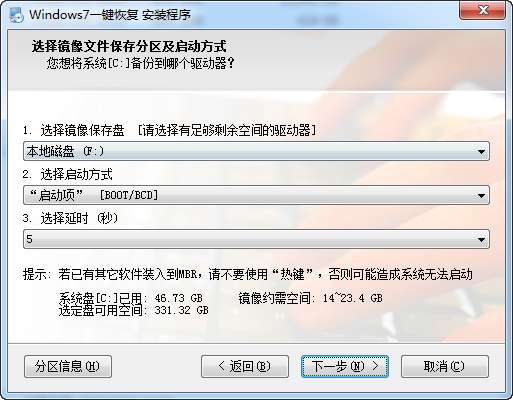513x400 pixels.
Task: Open the "启动项" [BOOT/BCD] dropdown arrow
Action: click(481, 196)
